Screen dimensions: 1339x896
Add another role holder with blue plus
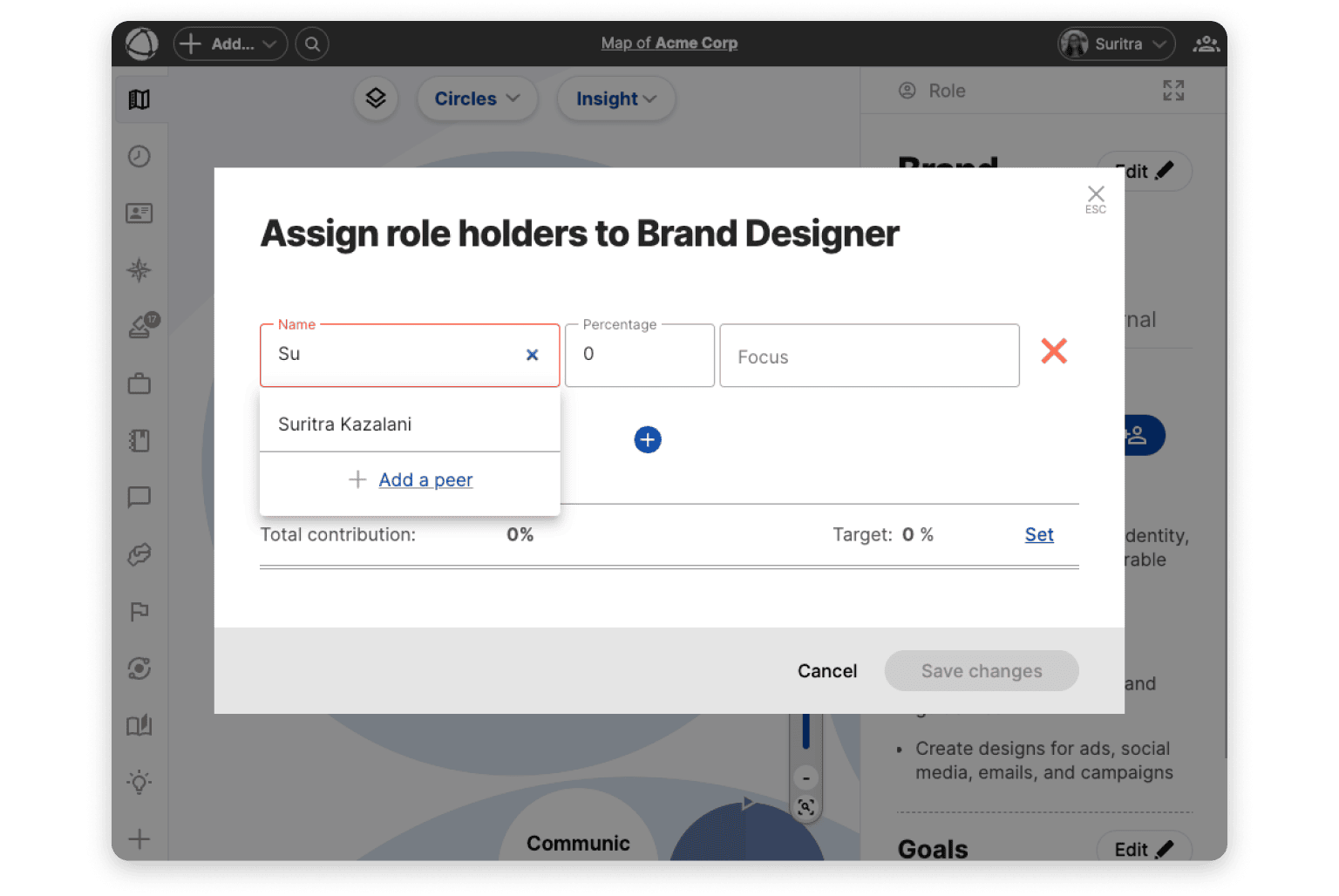[x=648, y=439]
